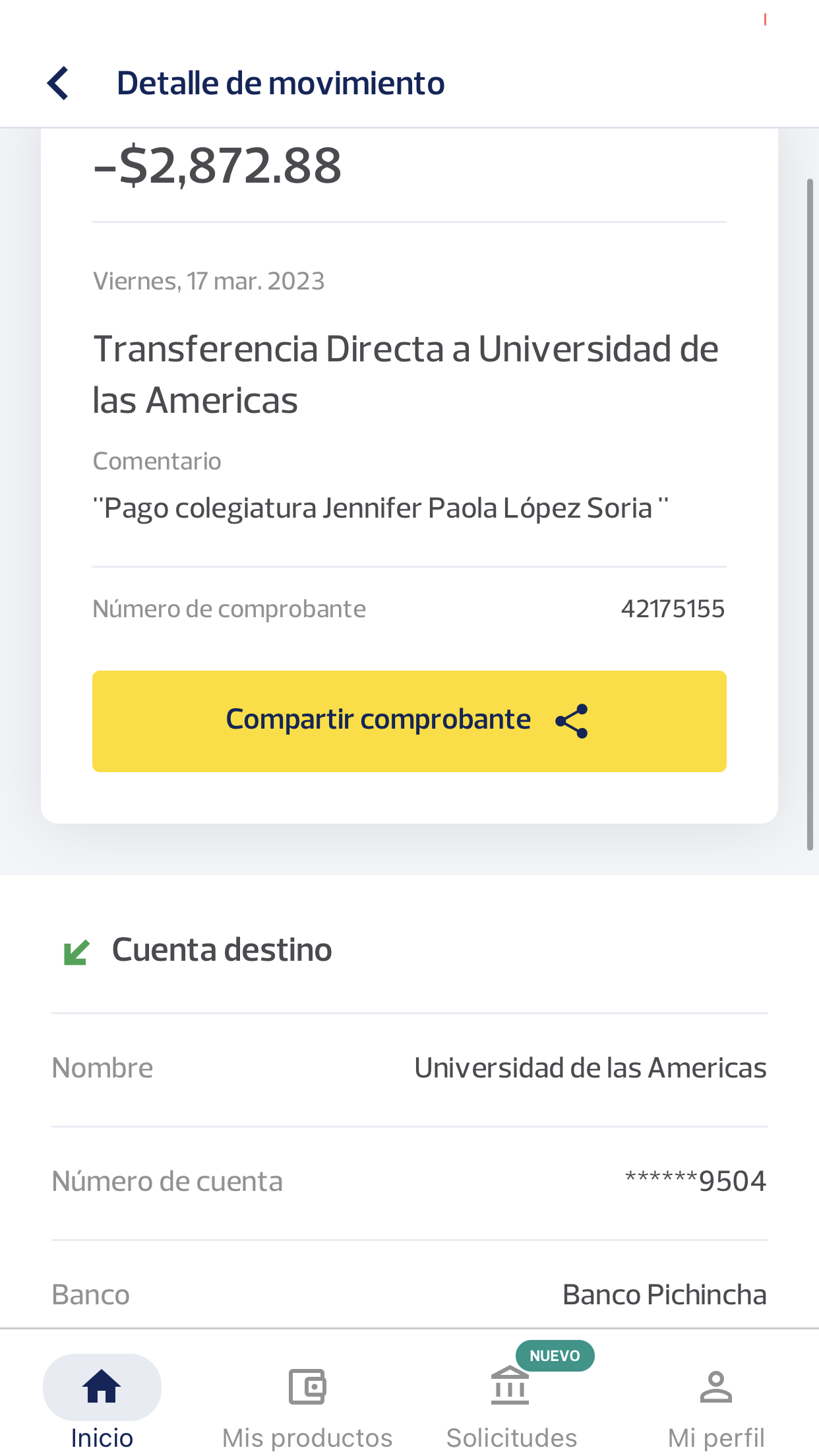Tap the Banco Pichincha bank value
This screenshot has width=819, height=1456.
[x=664, y=1295]
